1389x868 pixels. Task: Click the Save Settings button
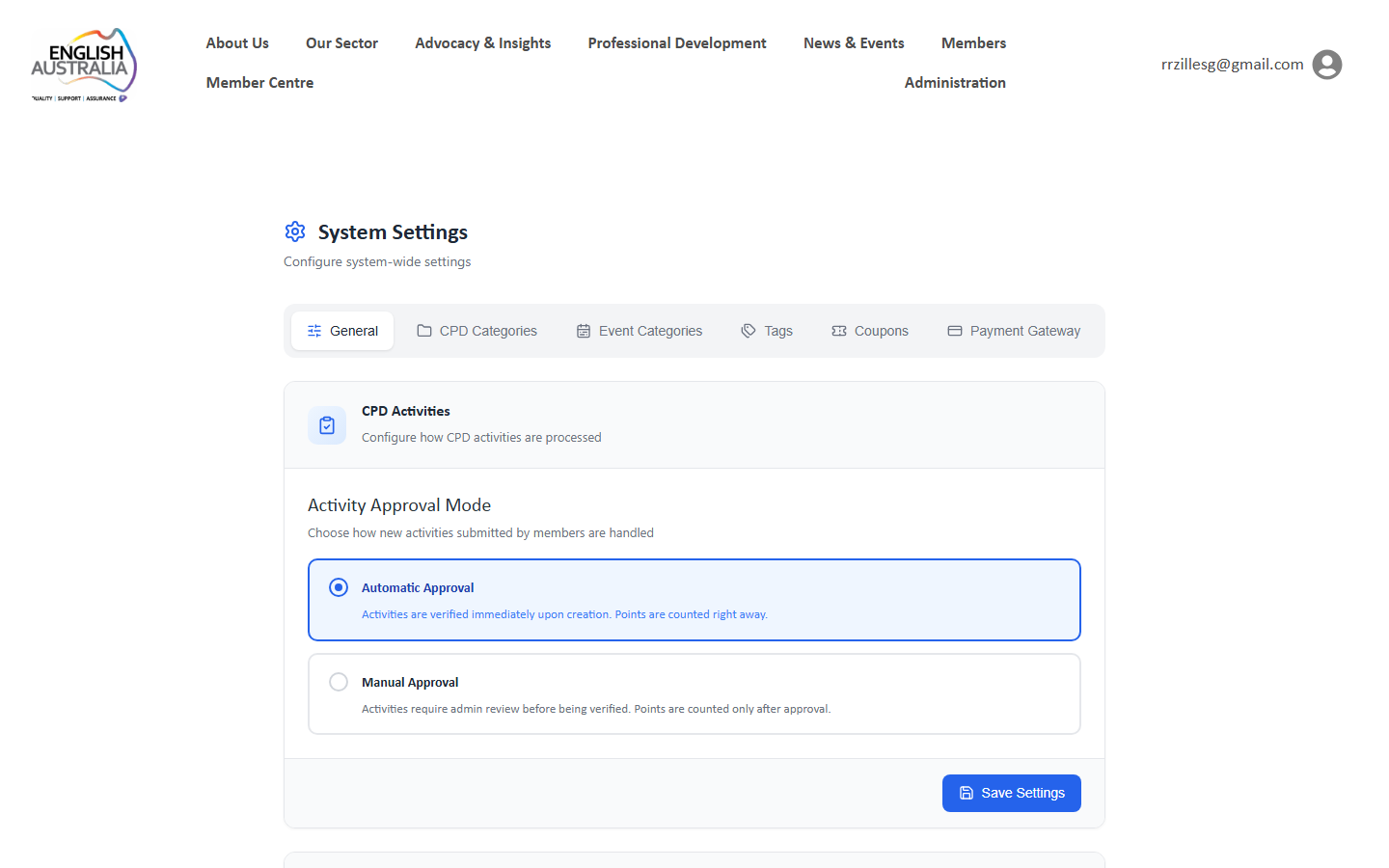pyautogui.click(x=1012, y=793)
